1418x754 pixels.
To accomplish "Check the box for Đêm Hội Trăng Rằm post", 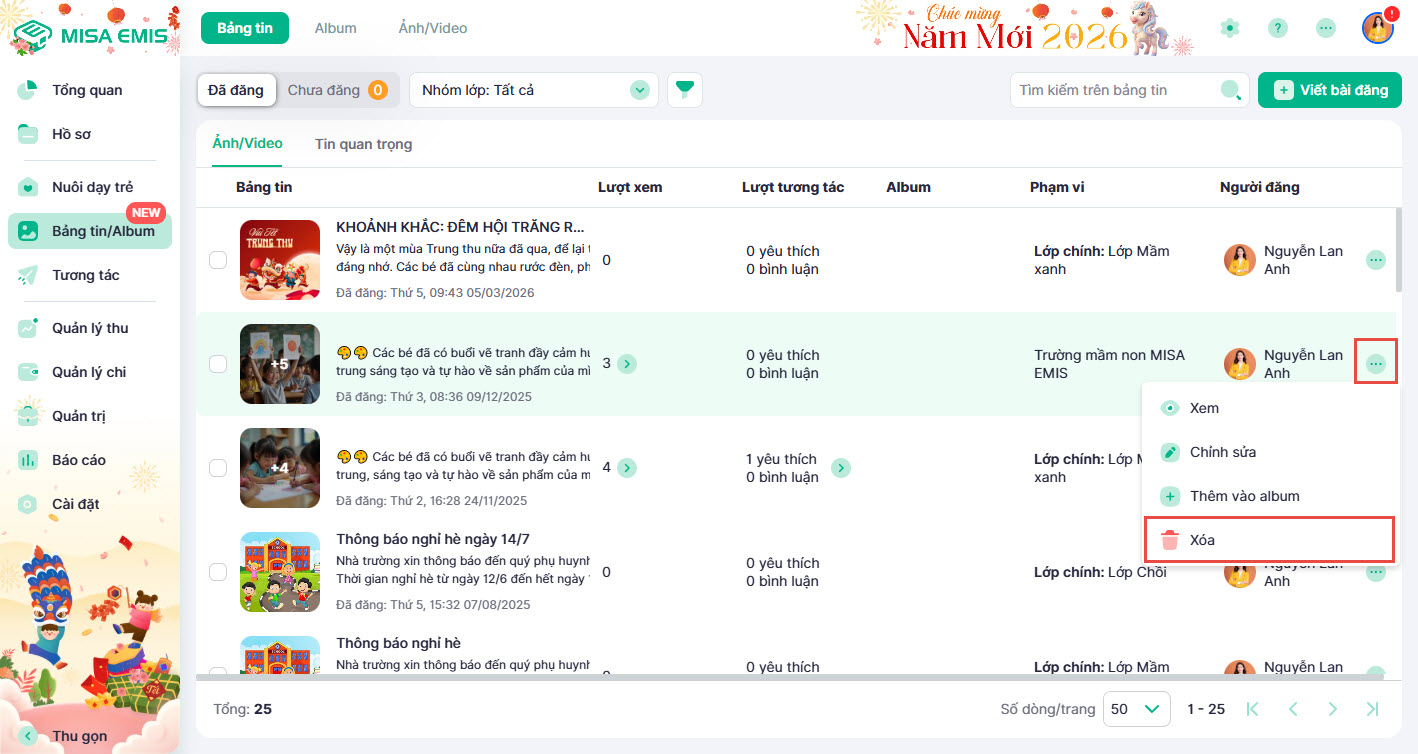I will [x=218, y=260].
